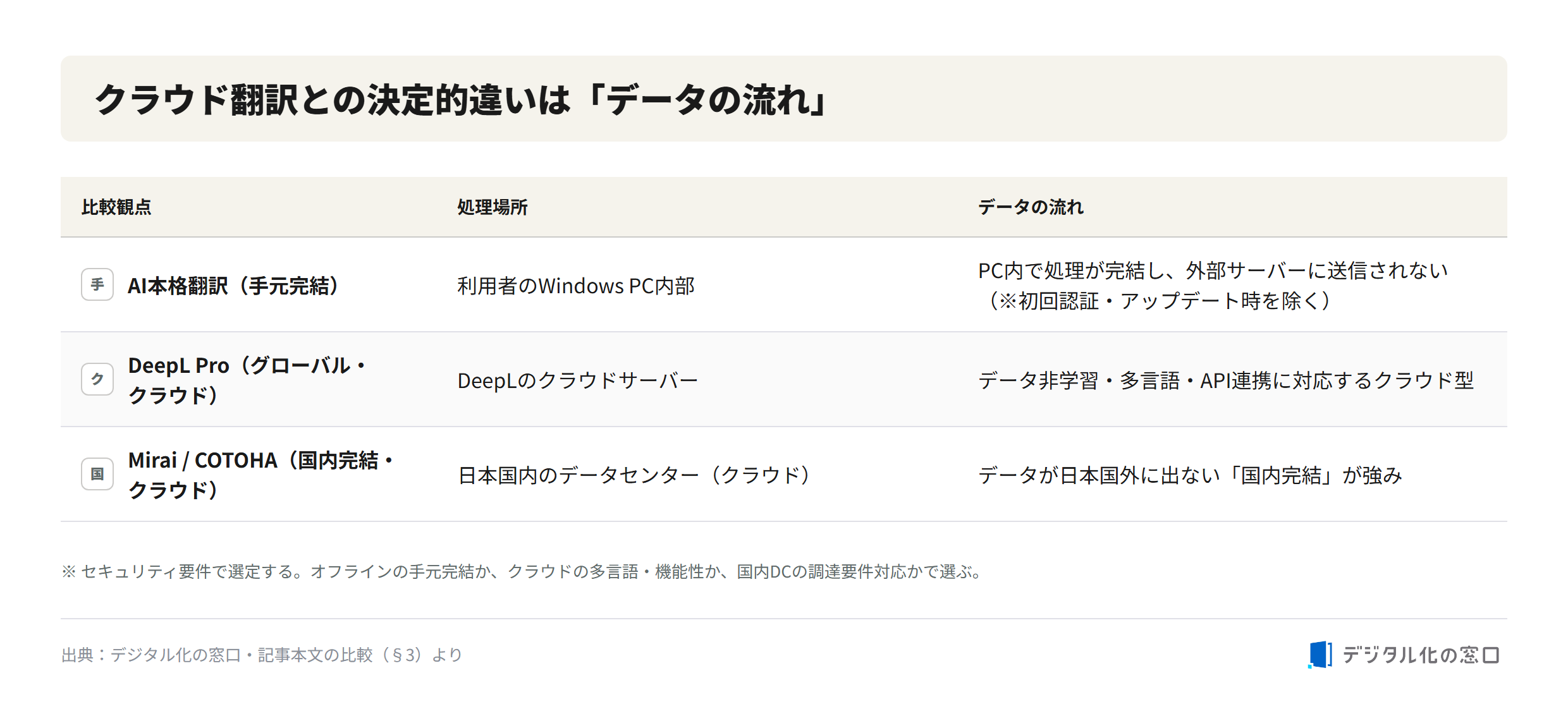Screen dimensions: 1568x728
Task: Click the blue デジタル化の窓口 logo icon
Action: click(x=1320, y=655)
